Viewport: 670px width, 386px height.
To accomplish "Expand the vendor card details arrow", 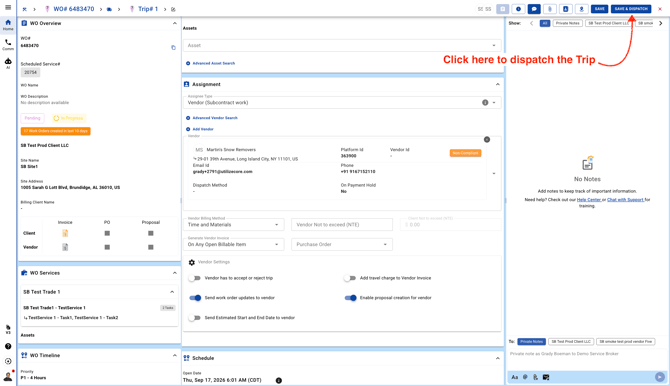I will click(494, 174).
